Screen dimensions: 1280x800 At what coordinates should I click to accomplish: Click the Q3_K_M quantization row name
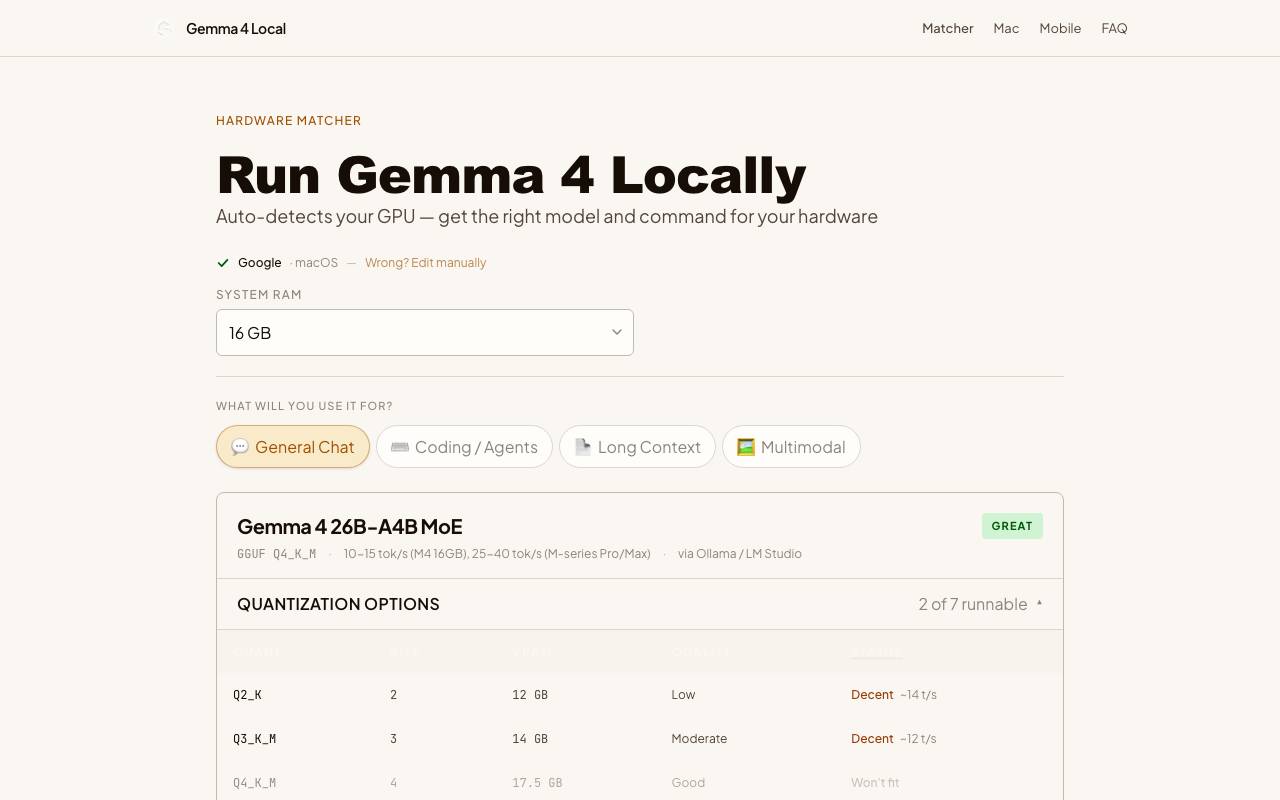click(255, 739)
